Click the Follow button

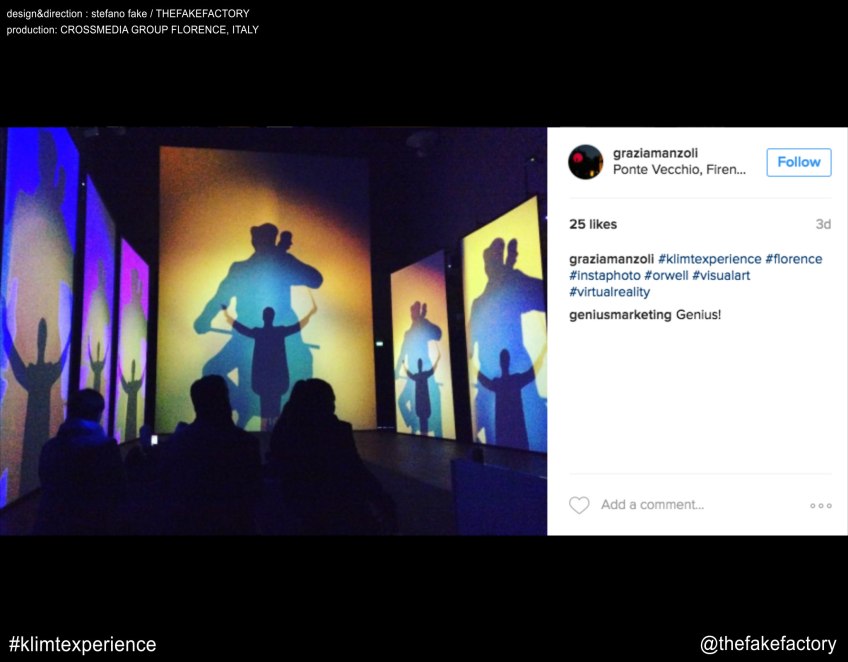[799, 162]
